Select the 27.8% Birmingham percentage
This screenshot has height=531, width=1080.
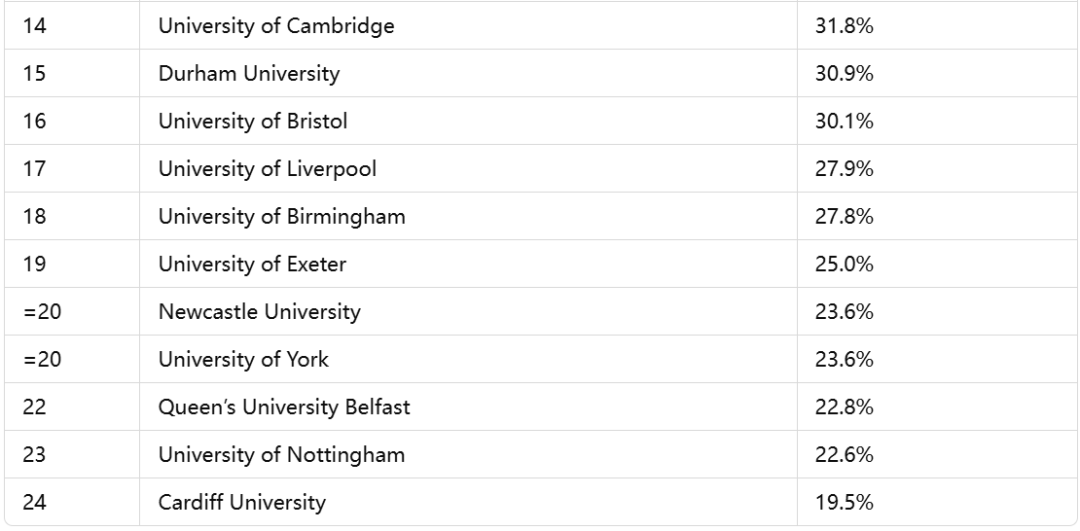(x=844, y=216)
